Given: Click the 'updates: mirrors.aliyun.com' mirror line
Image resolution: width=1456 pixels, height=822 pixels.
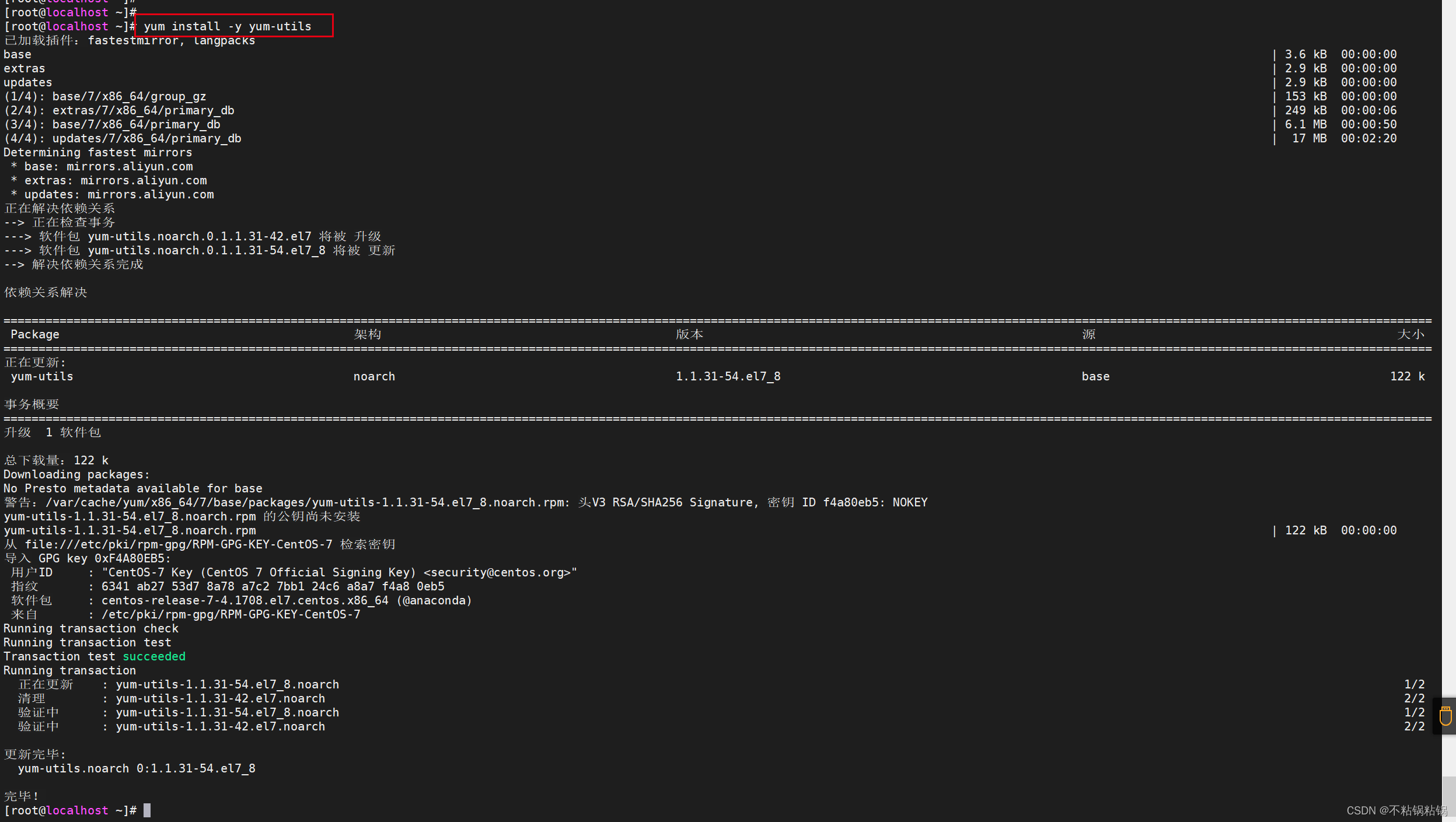Looking at the screenshot, I should [x=118, y=194].
